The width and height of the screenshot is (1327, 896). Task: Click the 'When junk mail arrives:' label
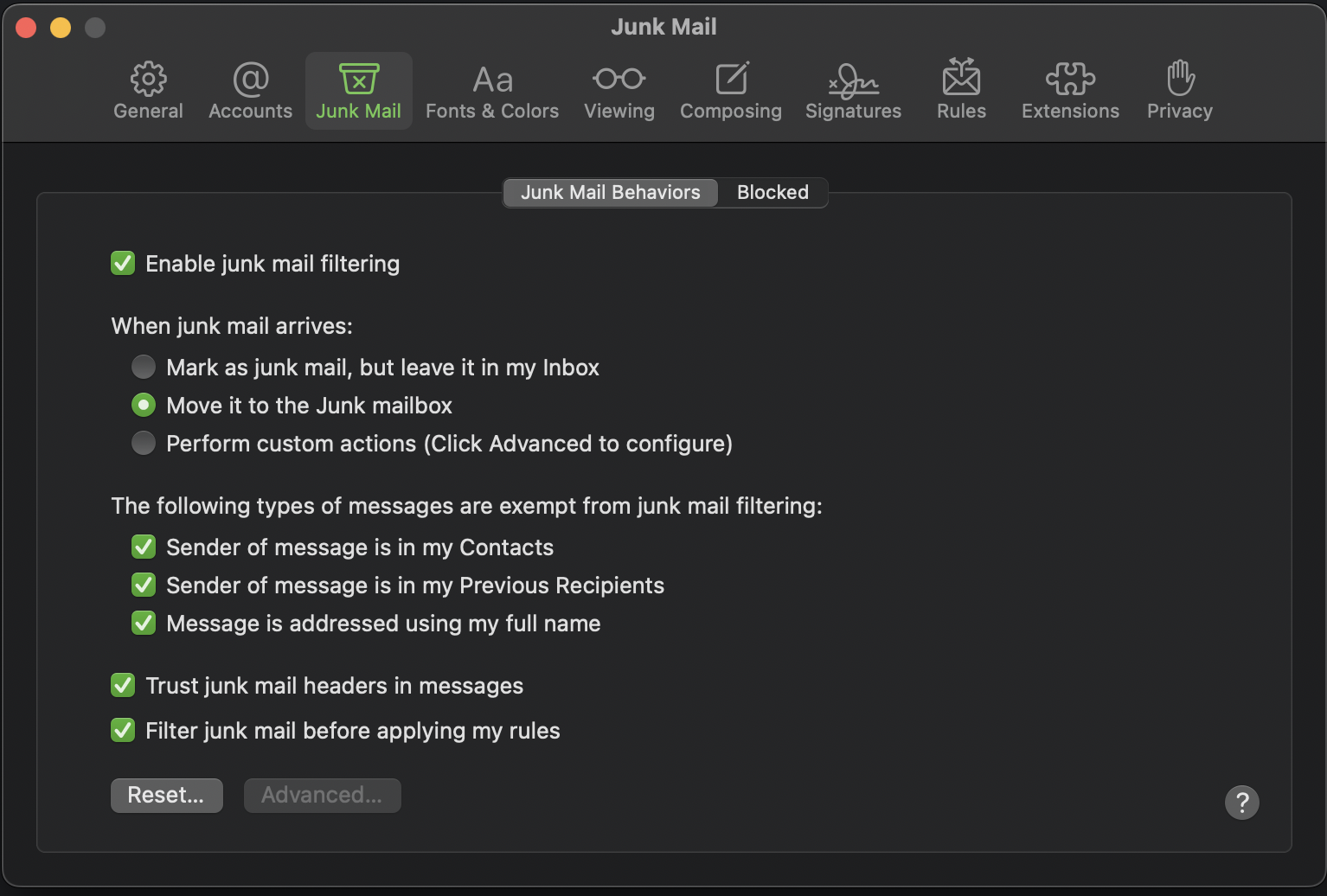tap(232, 326)
